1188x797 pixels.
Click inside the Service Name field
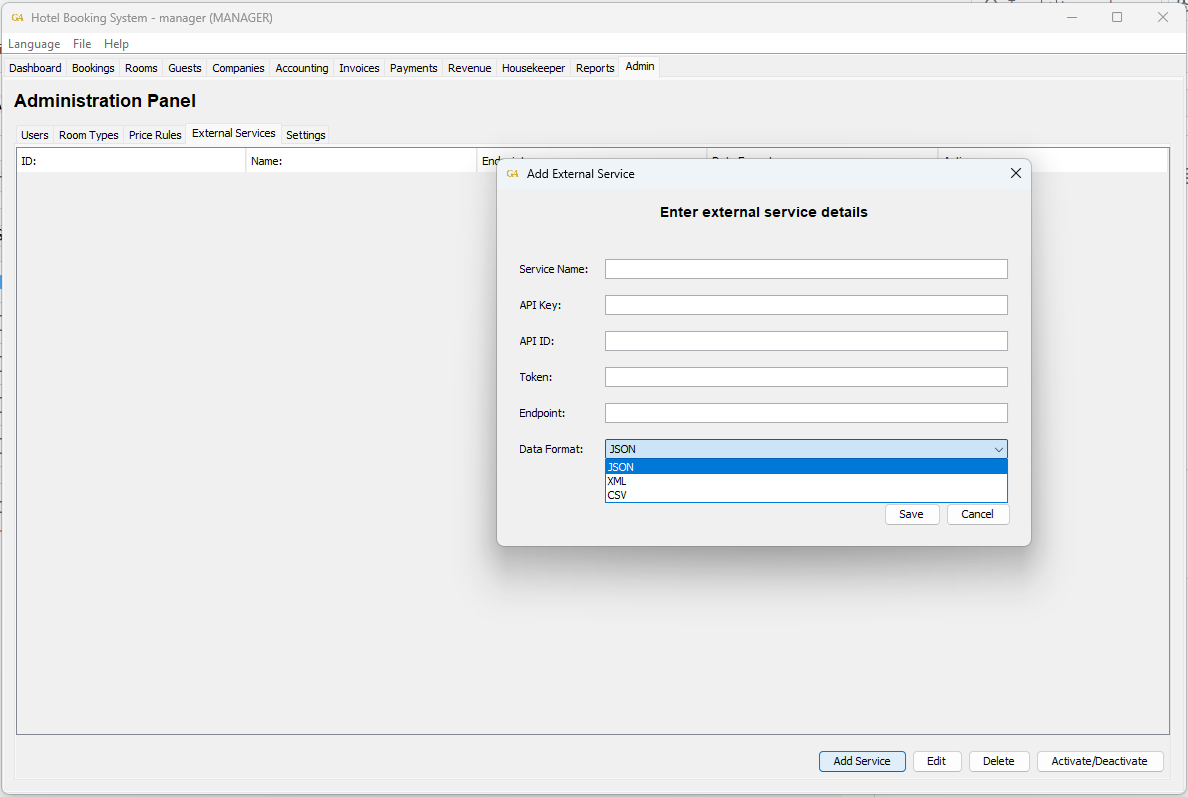(805, 268)
